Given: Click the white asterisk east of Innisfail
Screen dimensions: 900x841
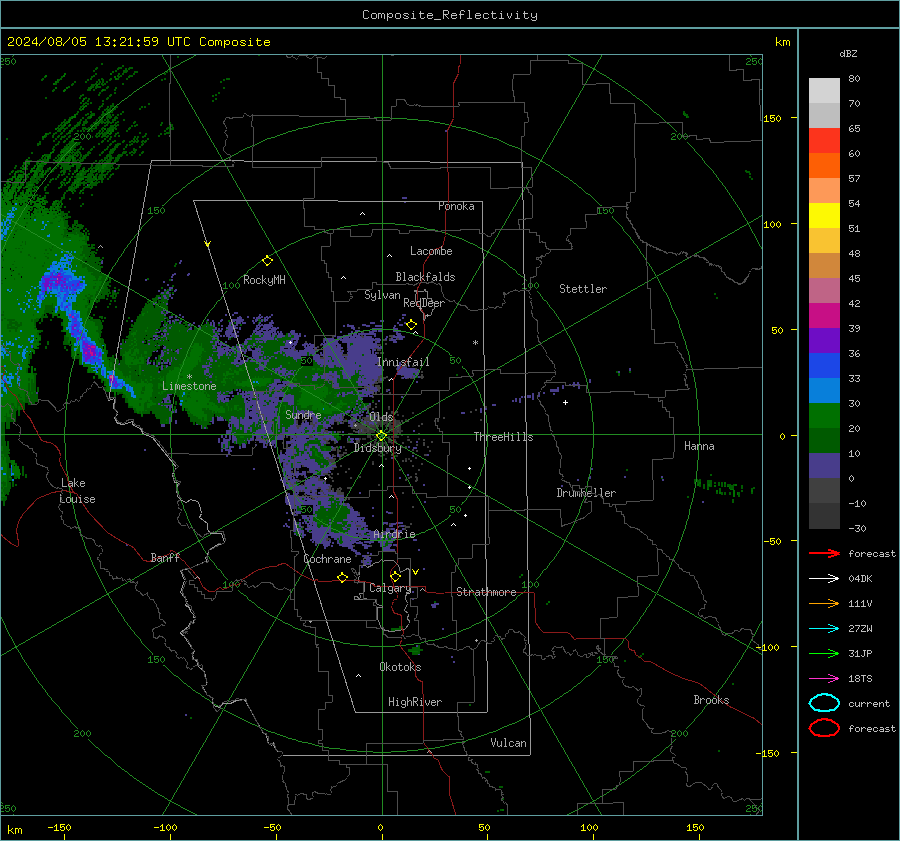Looking at the screenshot, I should (x=475, y=343).
